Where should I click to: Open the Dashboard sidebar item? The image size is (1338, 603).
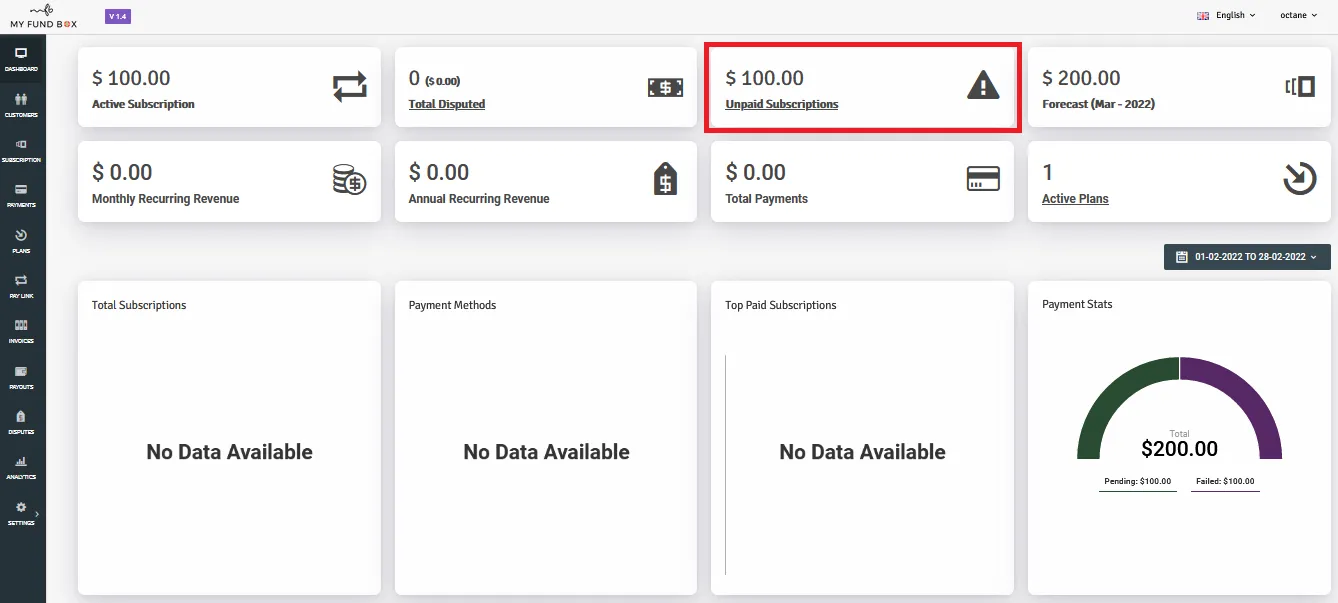point(21,59)
